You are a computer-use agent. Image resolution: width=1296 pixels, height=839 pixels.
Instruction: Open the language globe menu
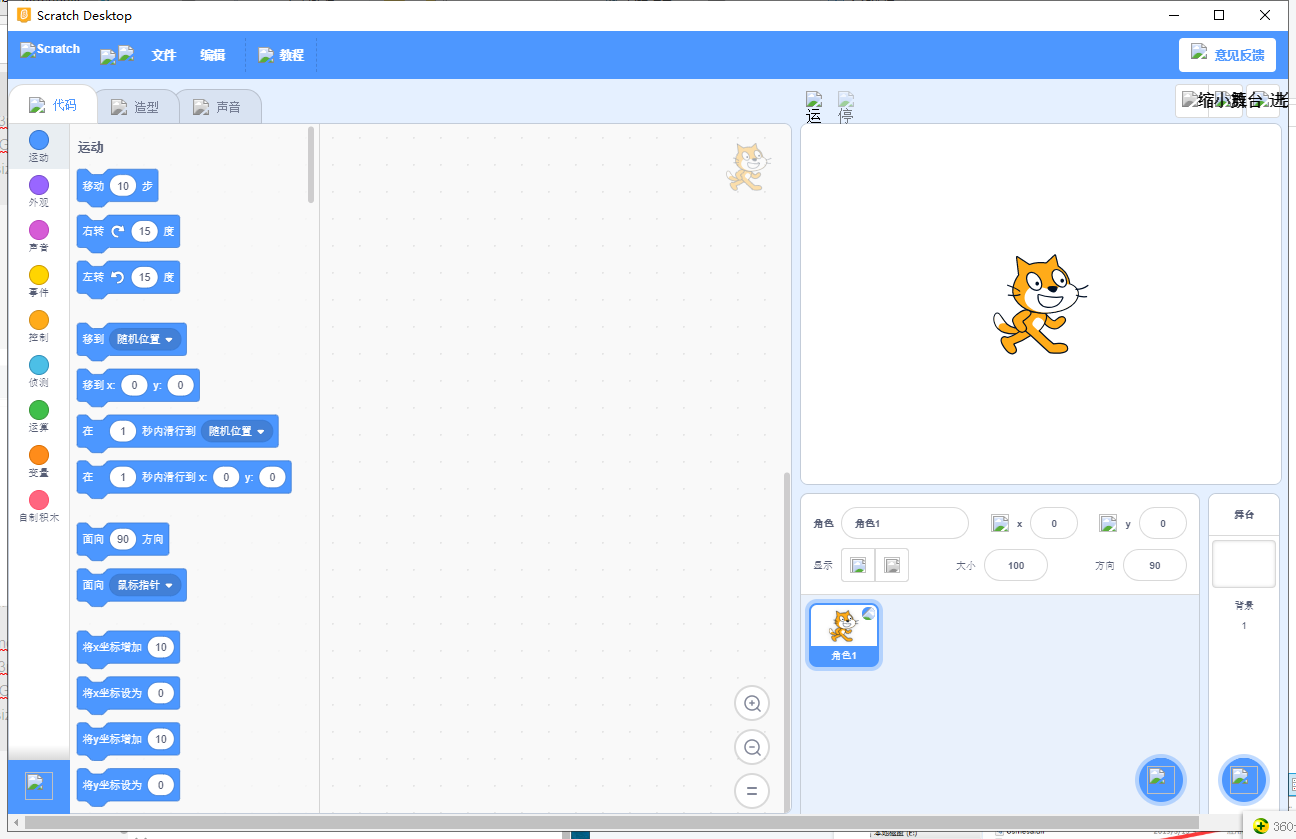pyautogui.click(x=117, y=55)
